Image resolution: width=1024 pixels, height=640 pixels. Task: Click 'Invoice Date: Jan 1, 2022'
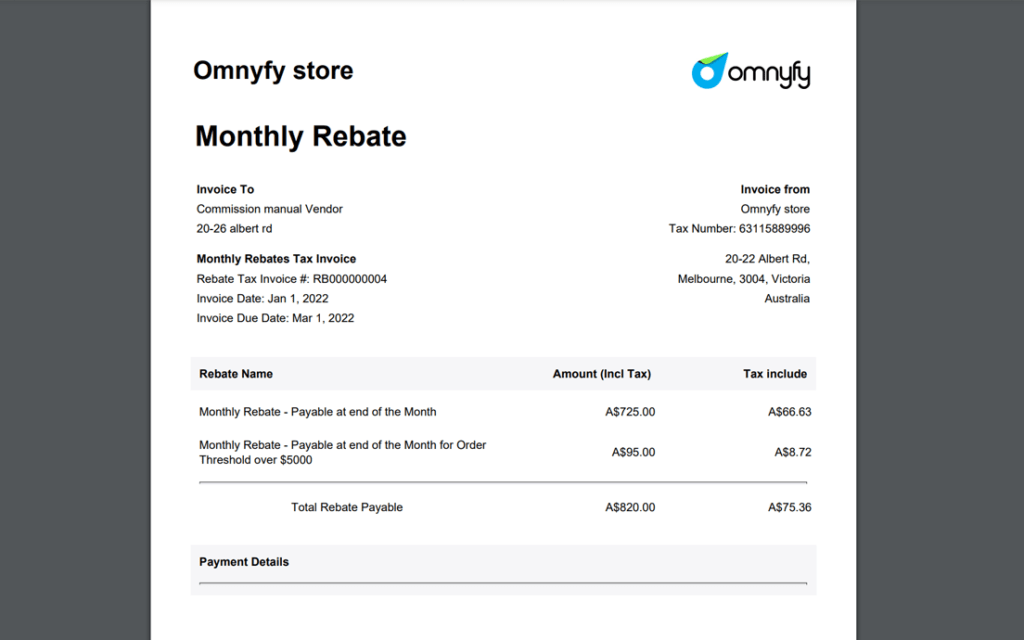pyautogui.click(x=263, y=298)
